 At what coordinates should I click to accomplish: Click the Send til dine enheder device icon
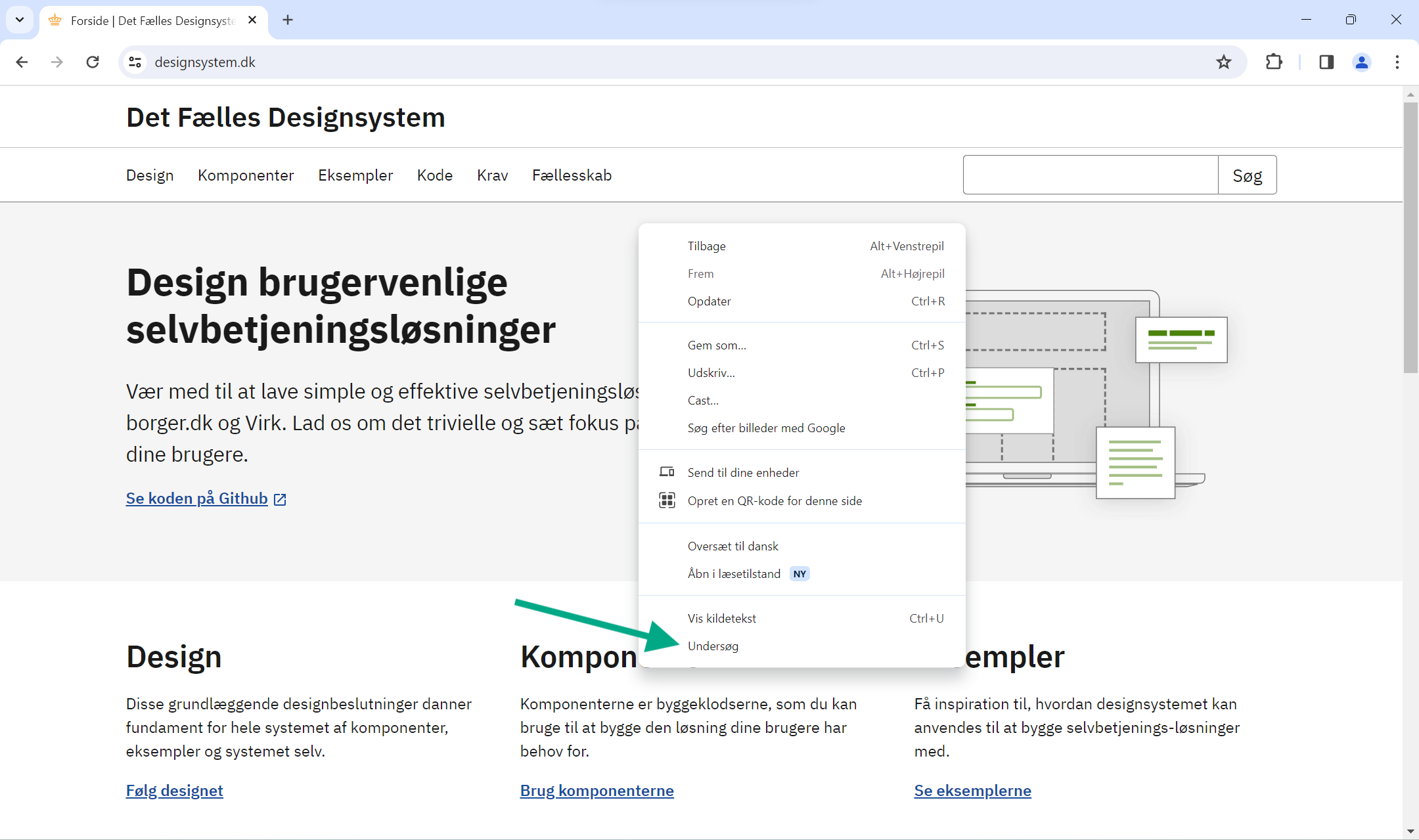tap(667, 472)
